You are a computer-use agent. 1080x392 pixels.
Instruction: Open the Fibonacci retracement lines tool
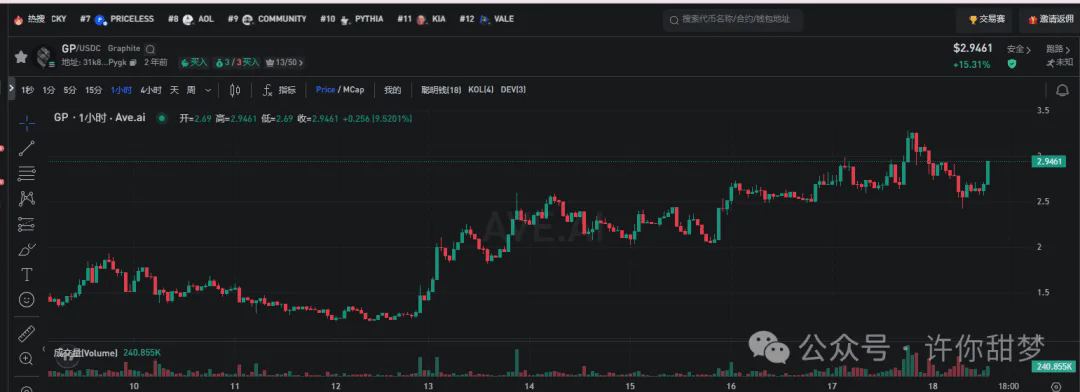[27, 173]
